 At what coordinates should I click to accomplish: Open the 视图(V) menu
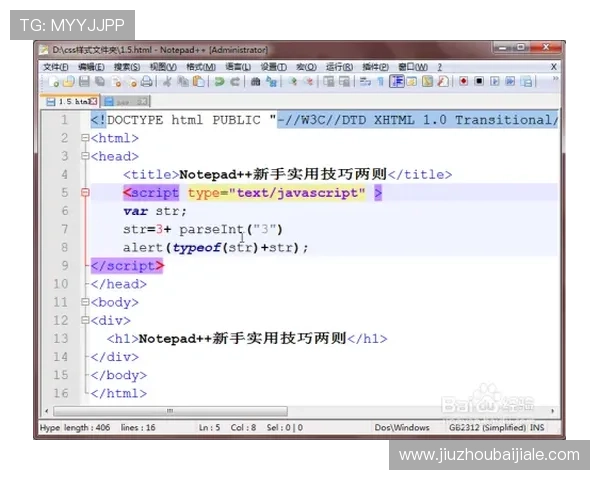tap(163, 67)
